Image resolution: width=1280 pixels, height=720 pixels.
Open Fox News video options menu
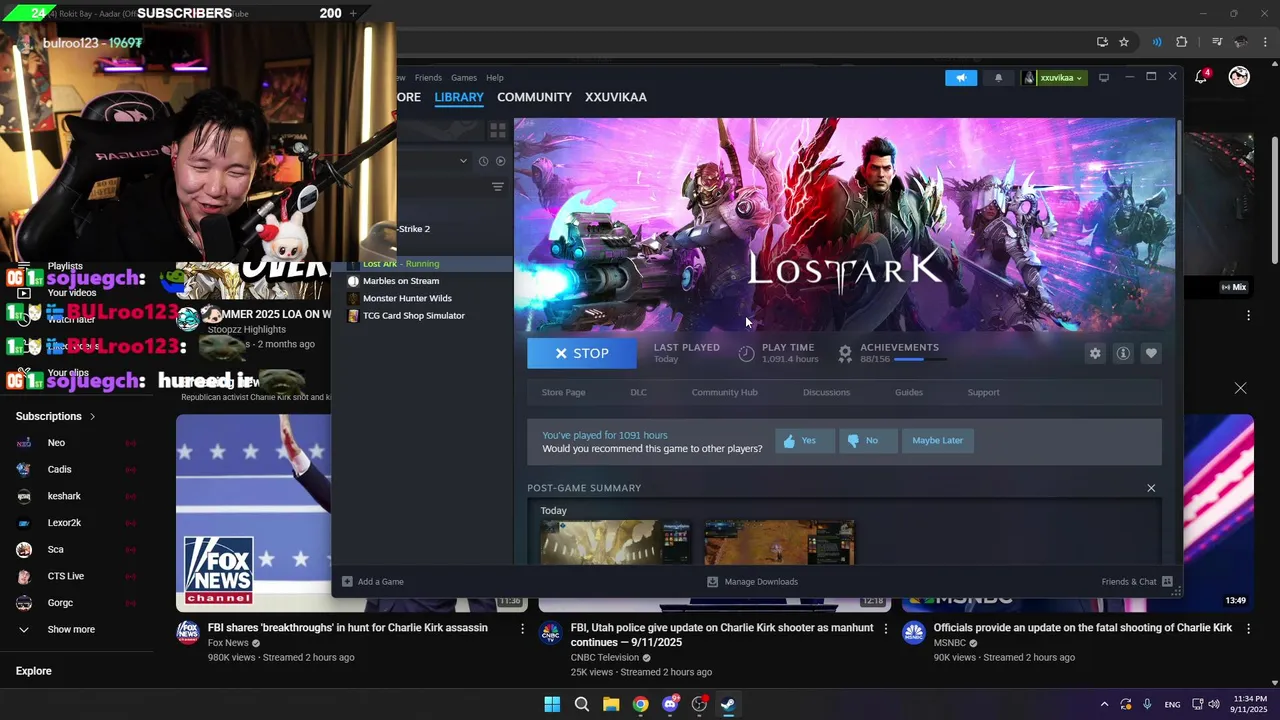[522, 628]
